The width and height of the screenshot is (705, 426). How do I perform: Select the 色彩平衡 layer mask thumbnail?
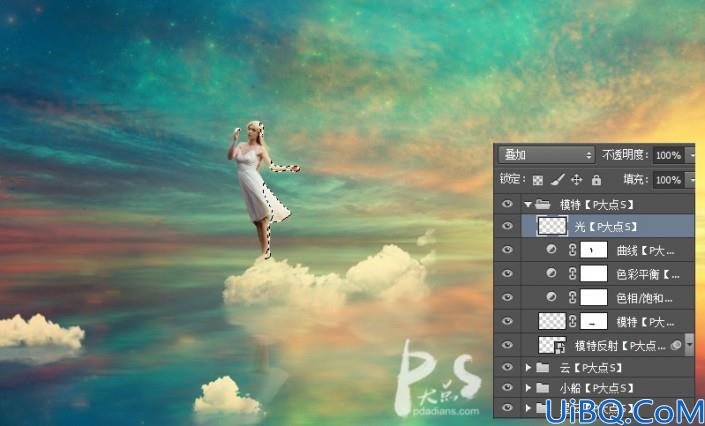coord(593,274)
